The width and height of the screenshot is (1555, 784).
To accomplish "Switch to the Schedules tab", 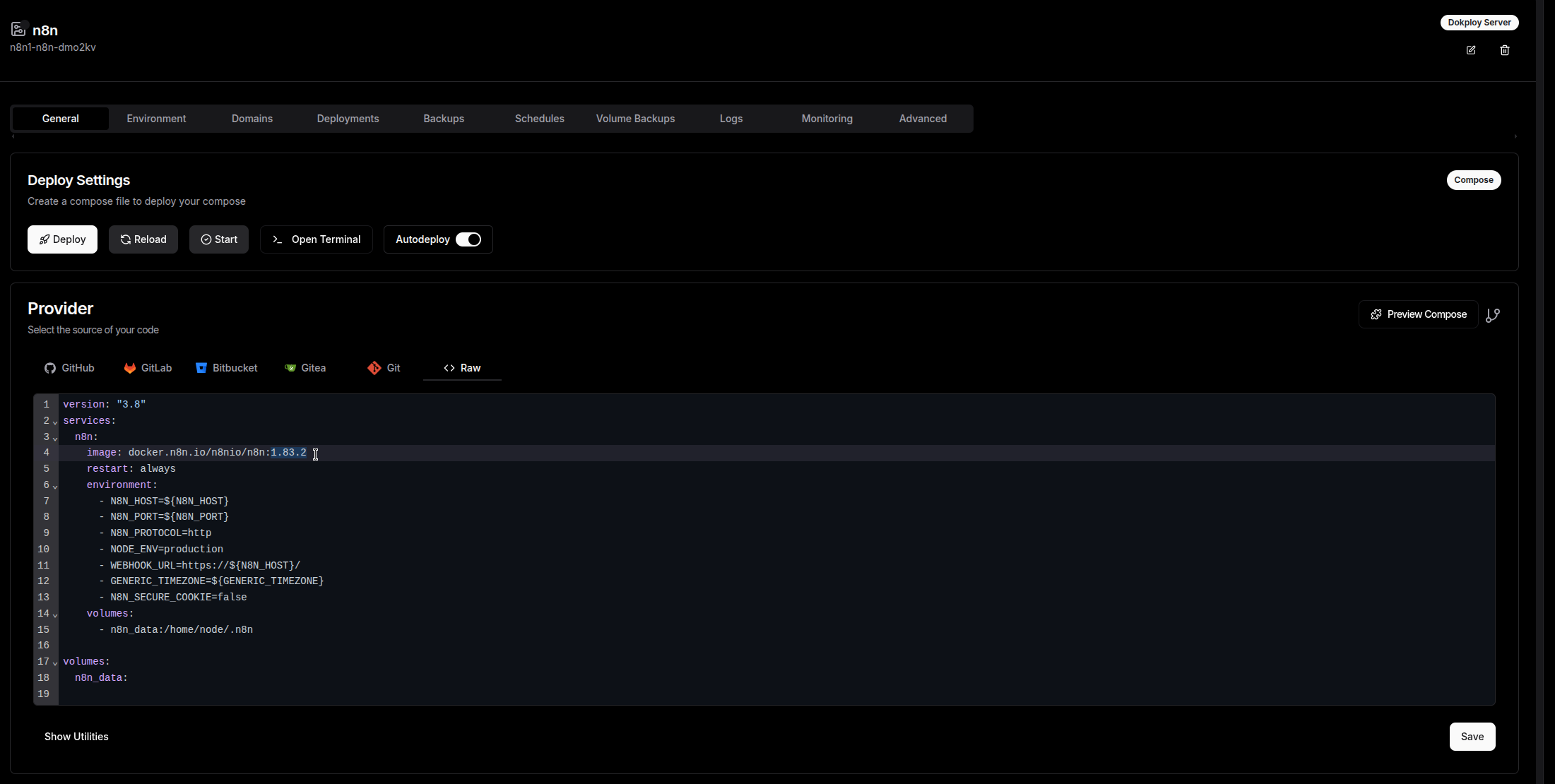I will click(x=540, y=119).
